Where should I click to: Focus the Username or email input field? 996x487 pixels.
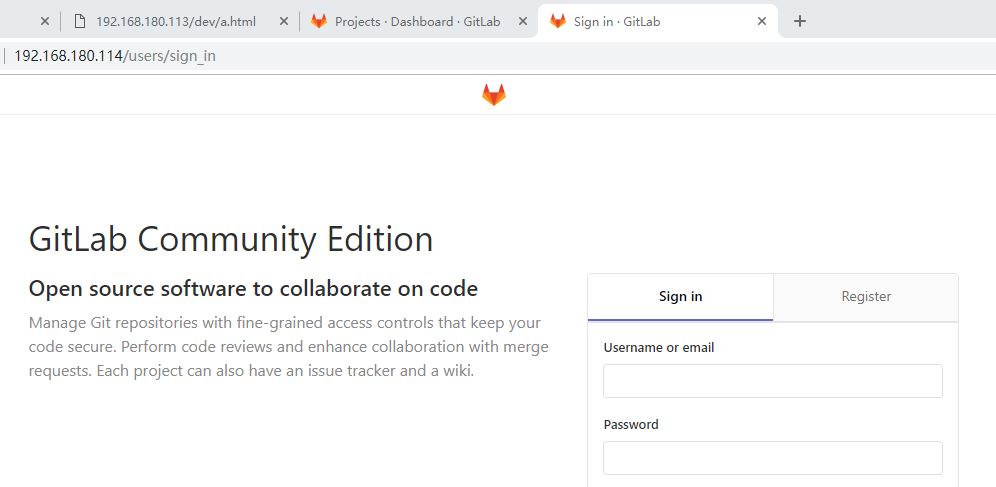772,381
